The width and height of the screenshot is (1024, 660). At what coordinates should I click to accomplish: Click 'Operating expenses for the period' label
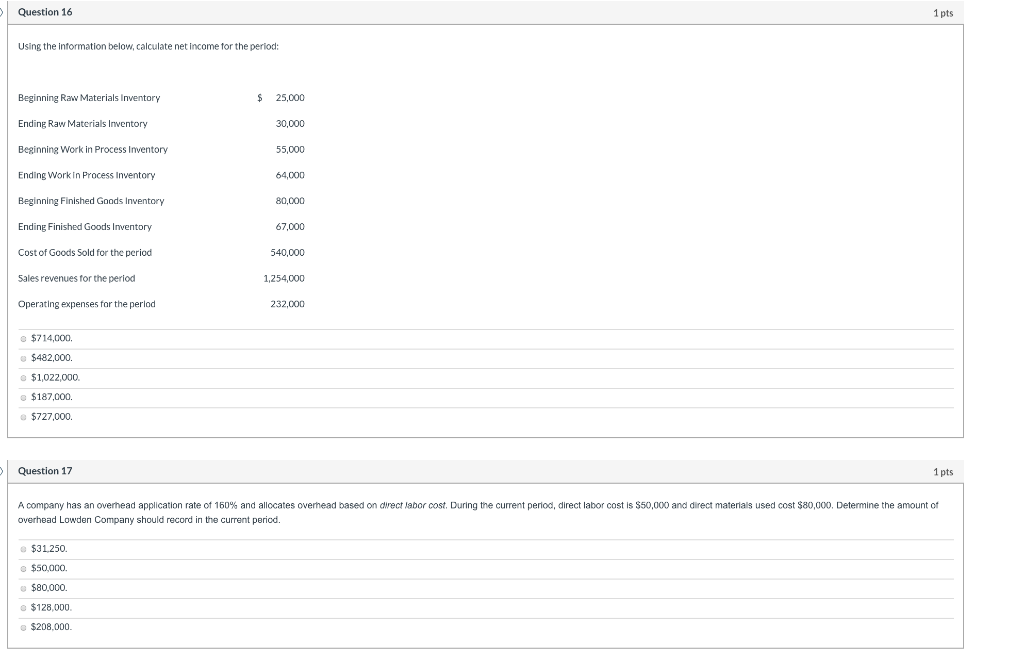(x=87, y=304)
